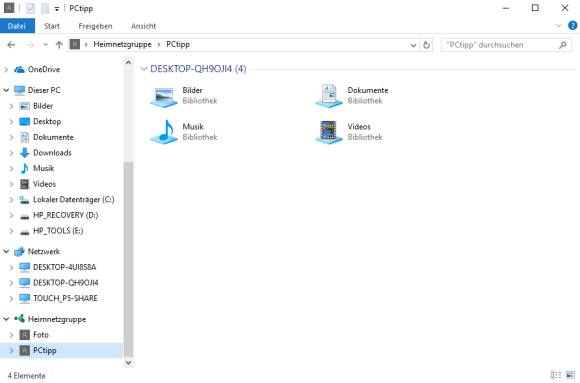Viewport: 580px width, 383px height.
Task: Collapse the Heimnetzgruppe tree node
Action: 6,319
